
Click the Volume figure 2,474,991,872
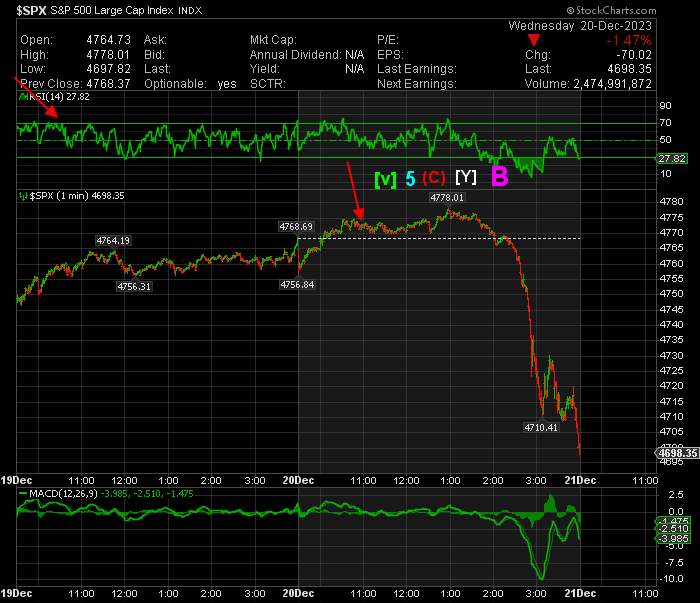[x=612, y=84]
